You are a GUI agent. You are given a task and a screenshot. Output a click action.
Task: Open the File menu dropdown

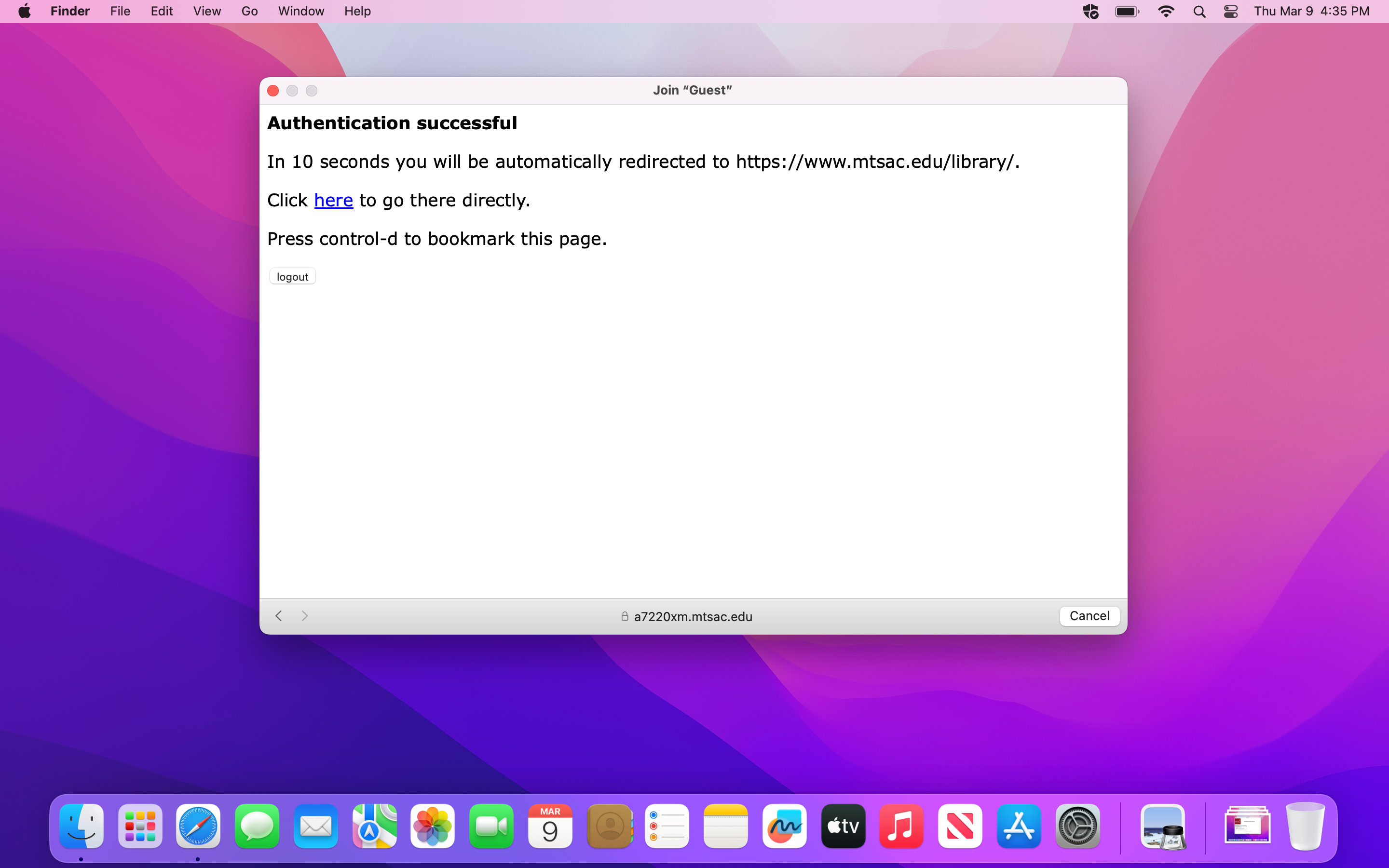click(x=120, y=12)
